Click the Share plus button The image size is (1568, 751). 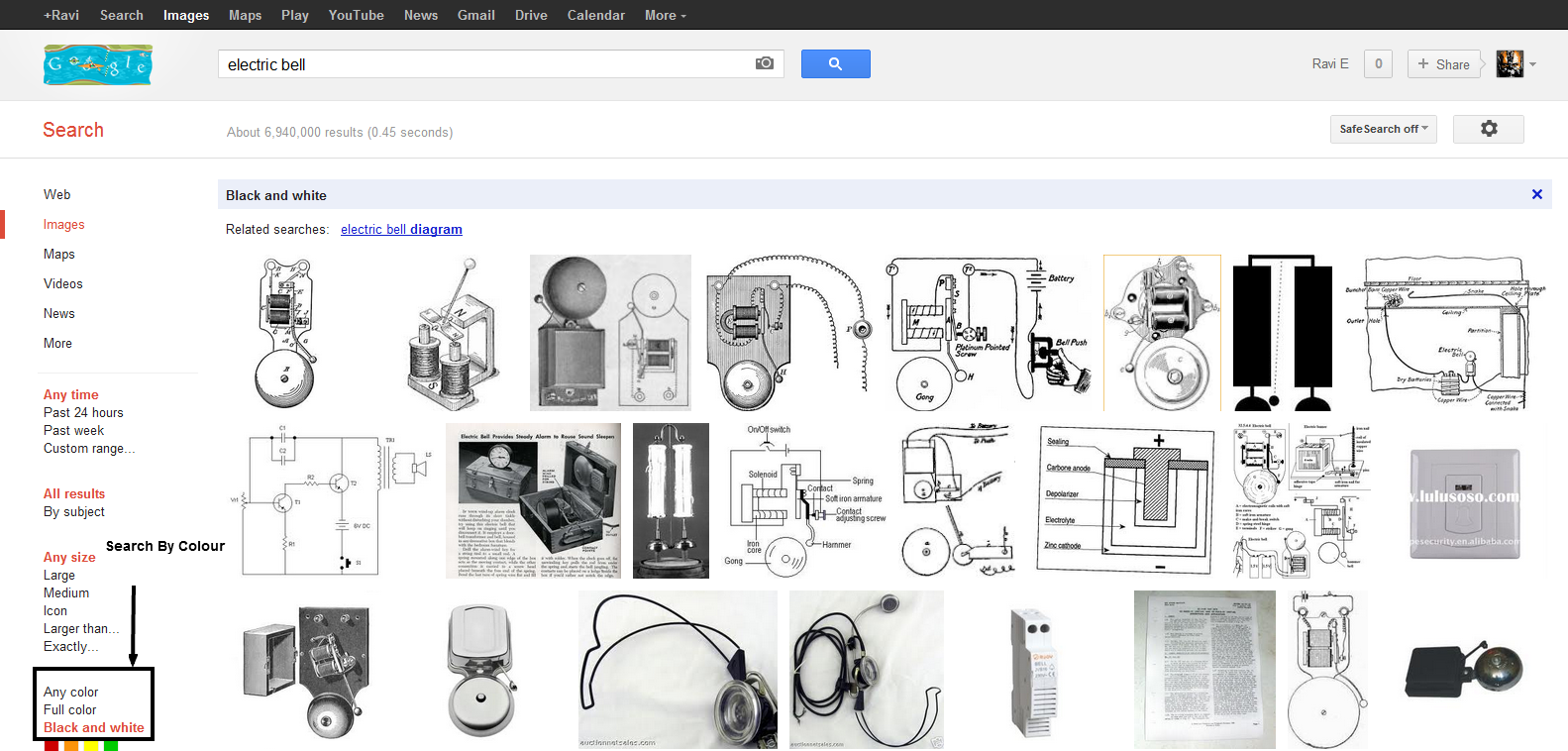(x=1443, y=64)
